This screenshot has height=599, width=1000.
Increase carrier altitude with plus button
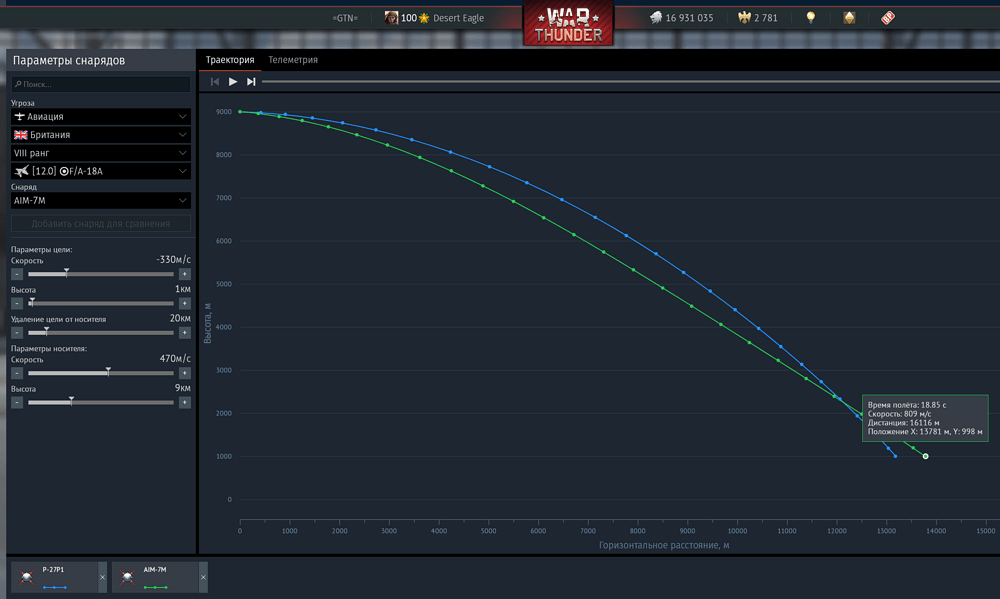[x=184, y=403]
